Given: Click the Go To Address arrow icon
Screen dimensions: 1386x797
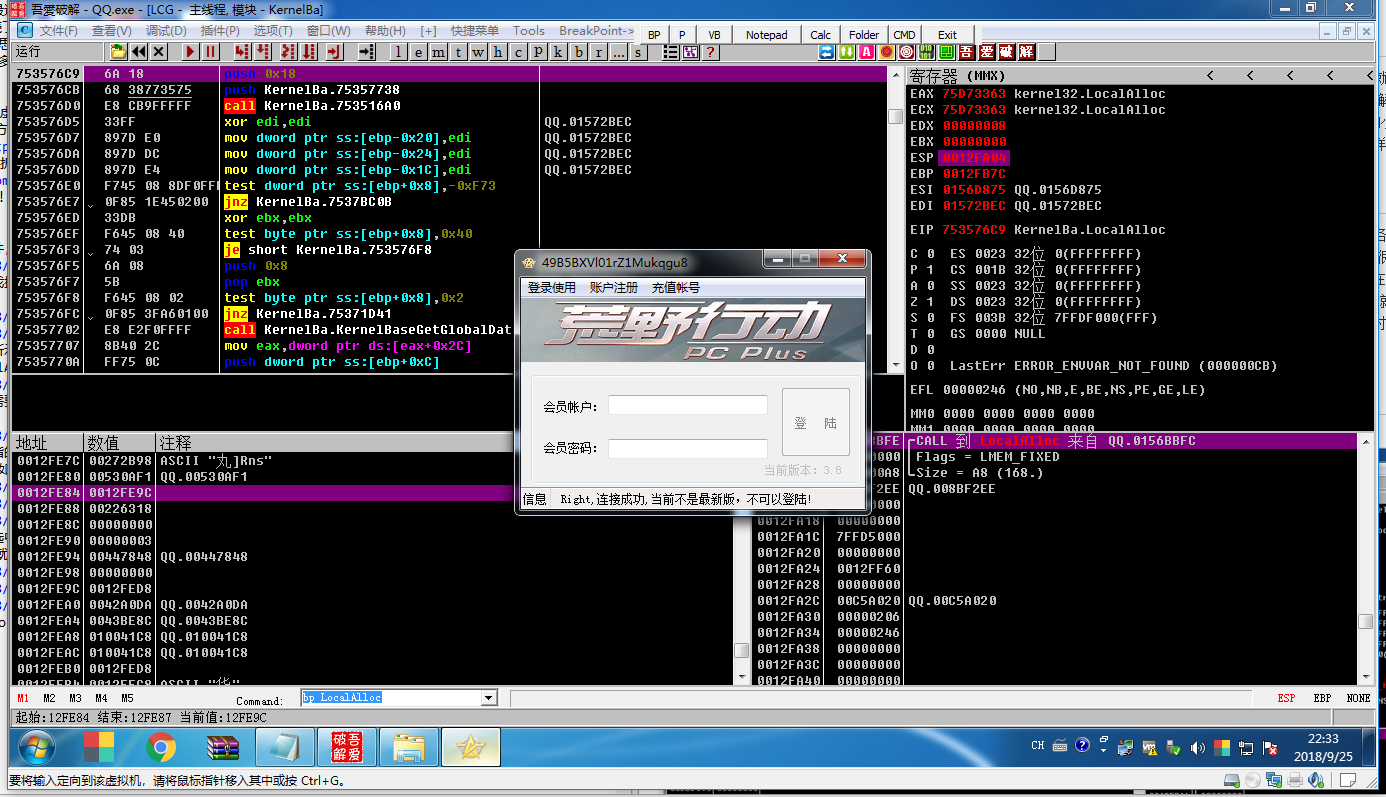Looking at the screenshot, I should click(x=366, y=51).
